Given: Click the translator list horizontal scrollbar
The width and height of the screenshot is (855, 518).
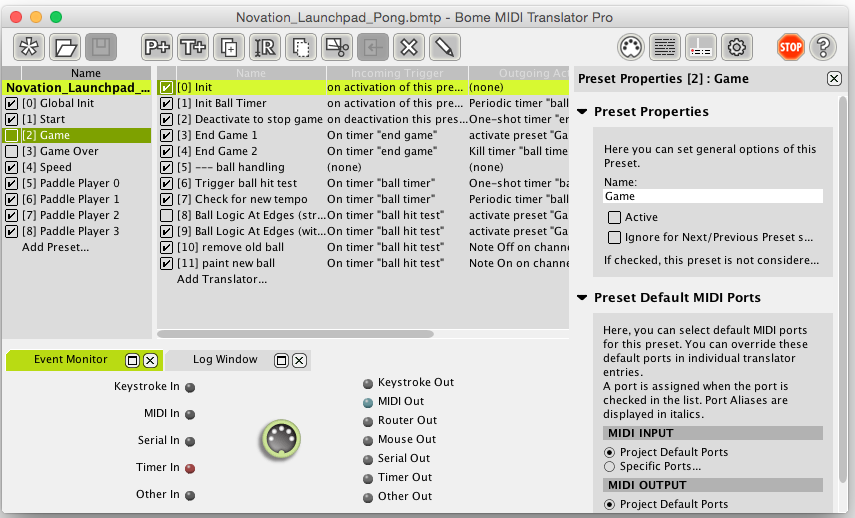Looking at the screenshot, I should click(x=296, y=334).
